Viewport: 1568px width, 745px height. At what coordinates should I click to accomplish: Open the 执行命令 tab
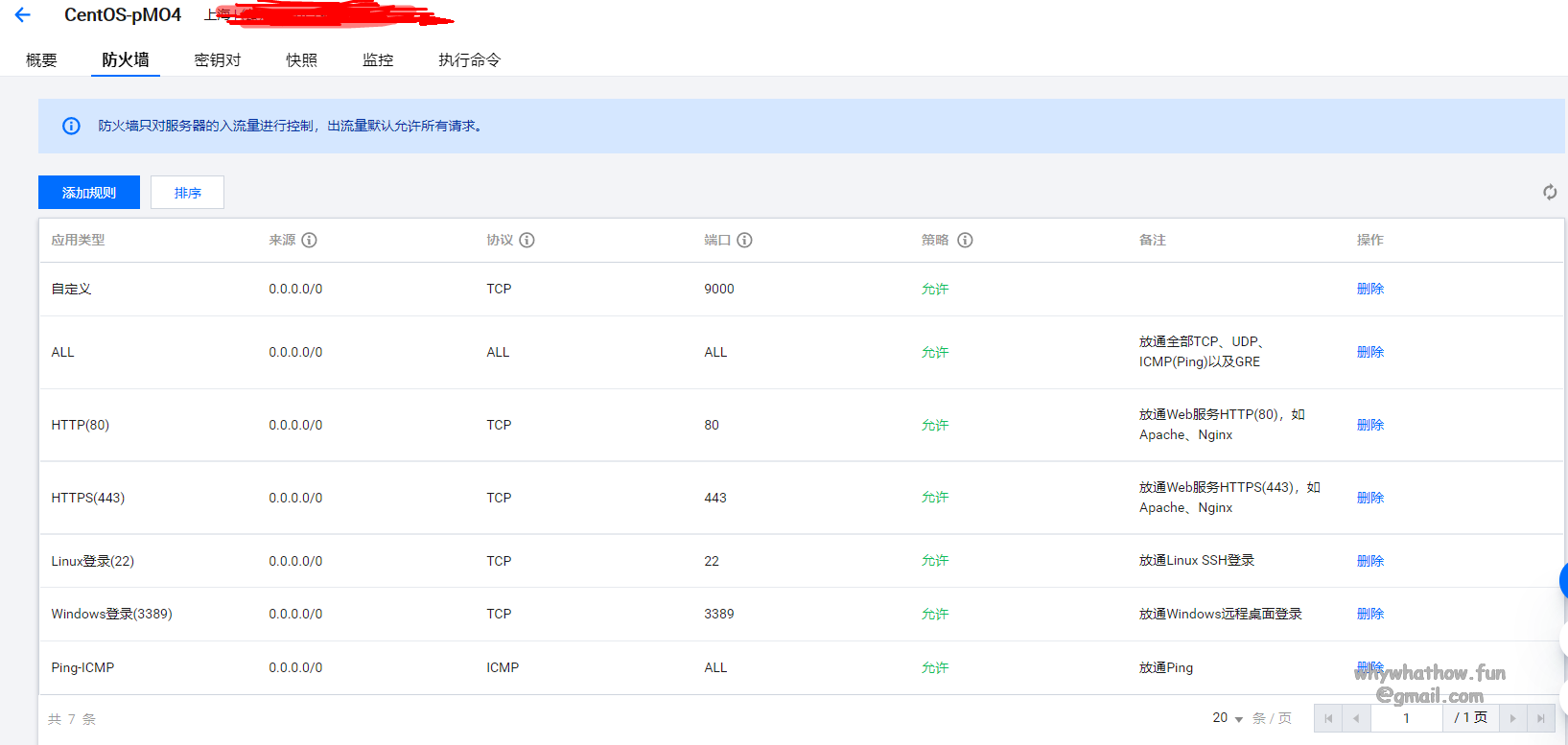pos(469,59)
